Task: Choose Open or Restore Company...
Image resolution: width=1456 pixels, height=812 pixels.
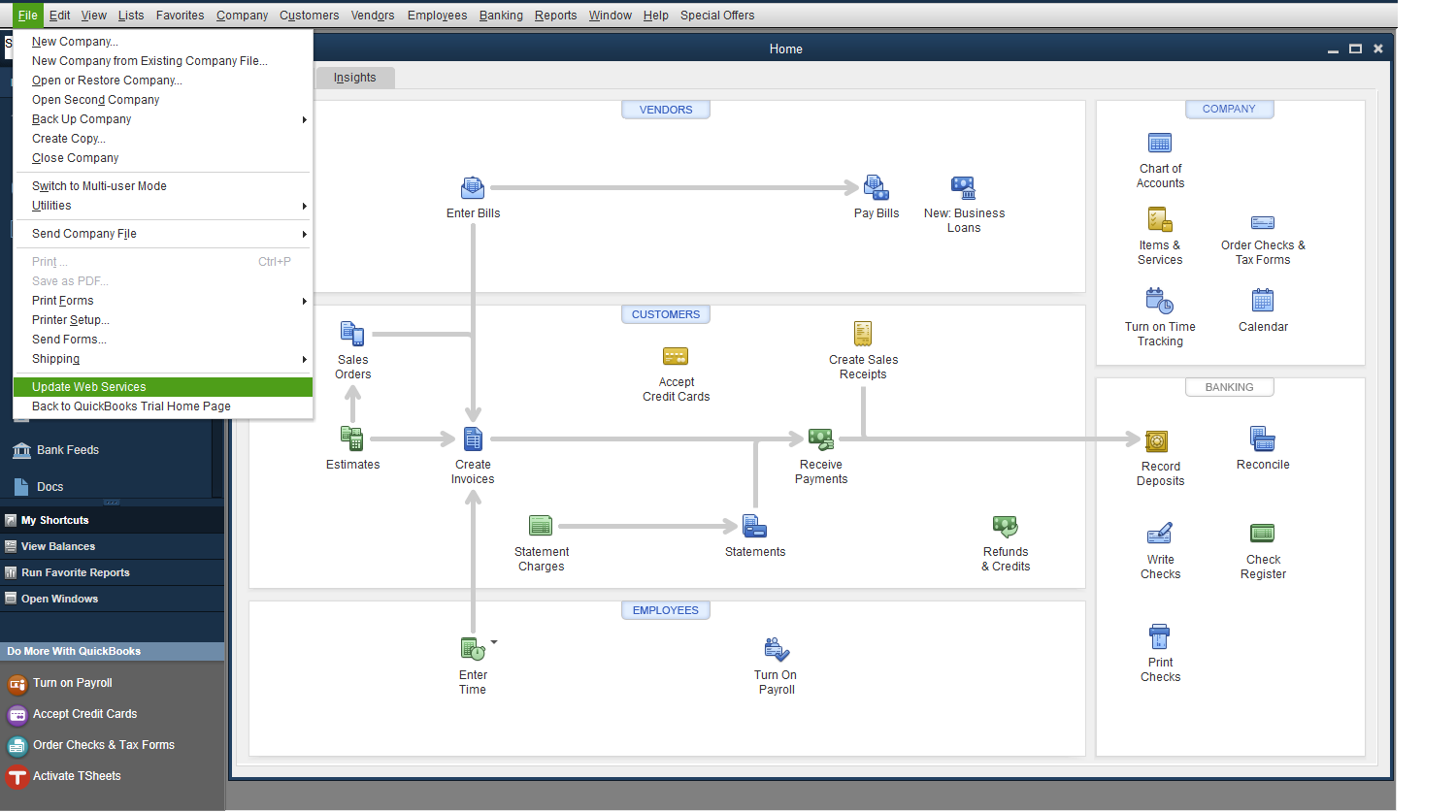Action: tap(163, 81)
